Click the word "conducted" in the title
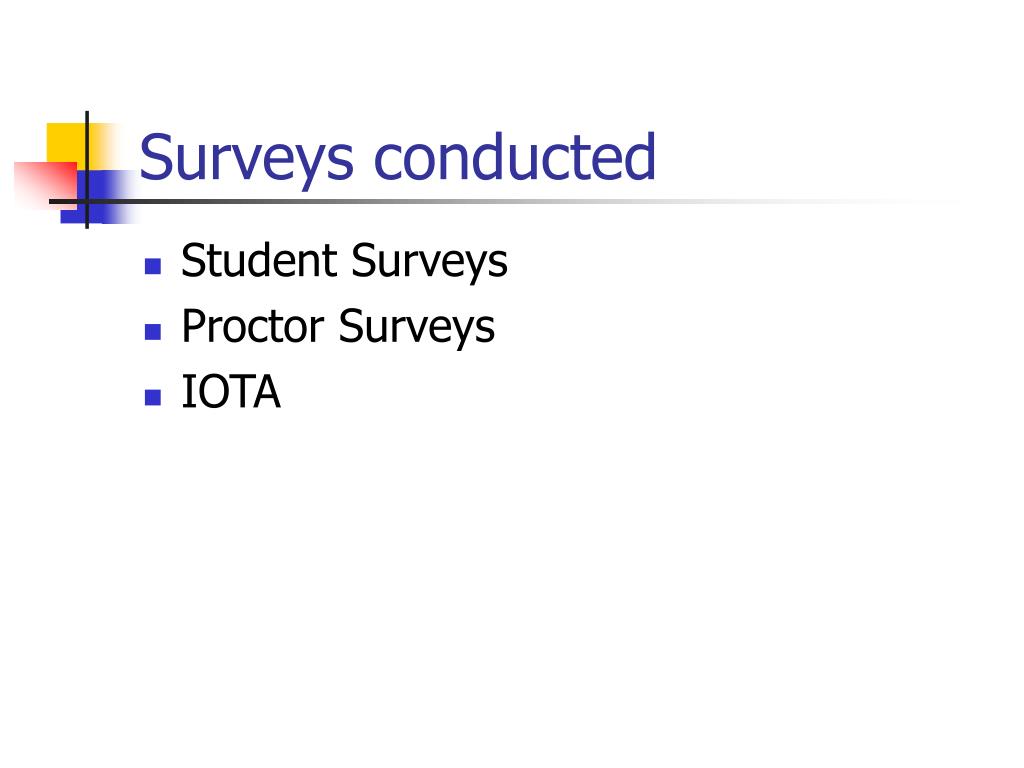This screenshot has height=768, width=1024. click(x=514, y=156)
